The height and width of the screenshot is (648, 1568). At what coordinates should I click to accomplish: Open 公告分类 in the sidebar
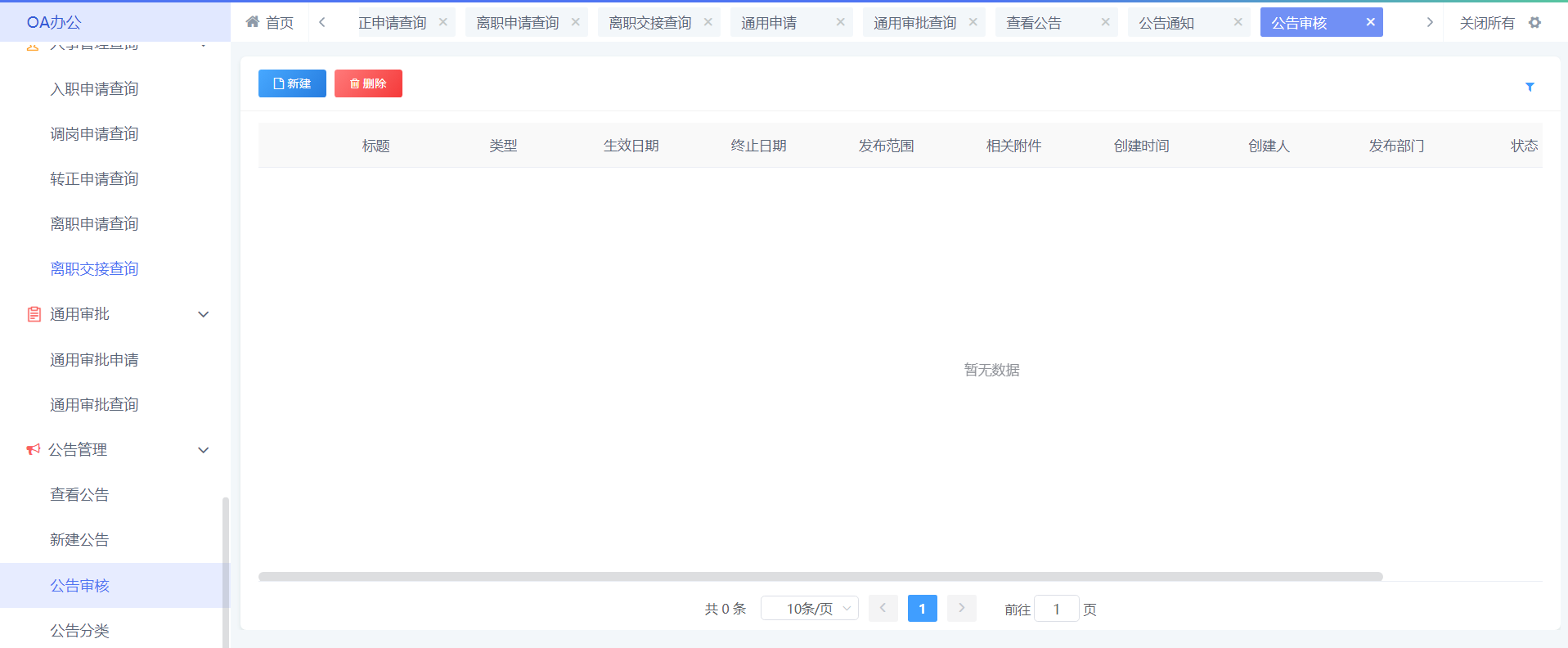[x=79, y=631]
